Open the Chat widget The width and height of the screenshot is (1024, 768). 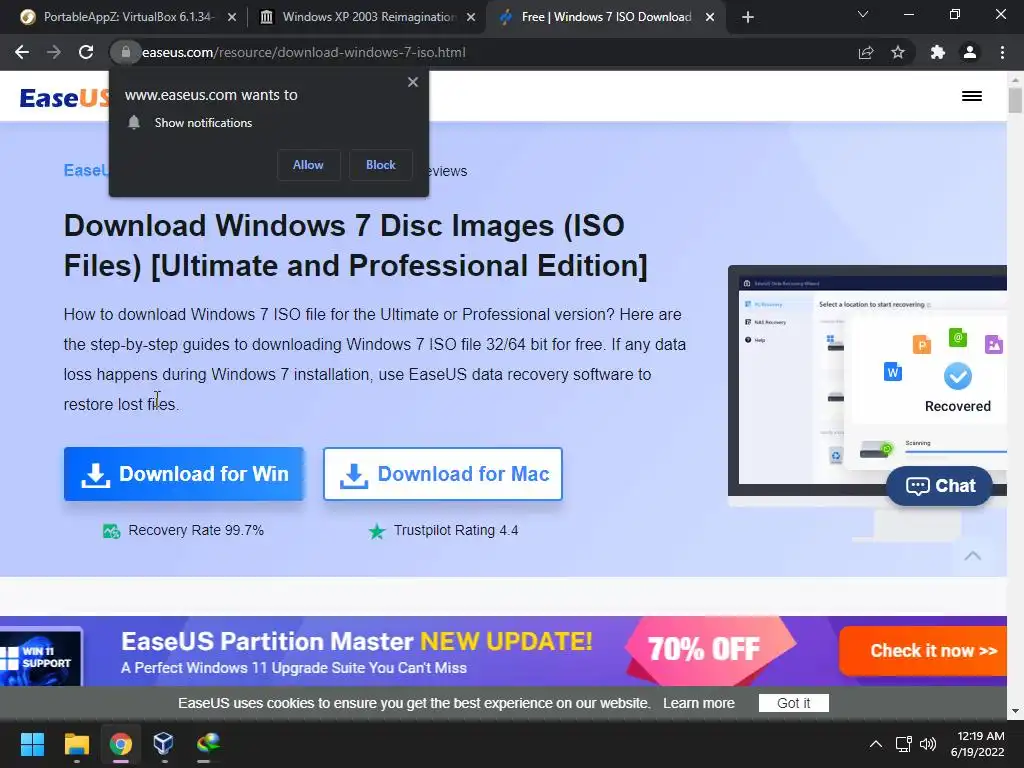pos(940,486)
